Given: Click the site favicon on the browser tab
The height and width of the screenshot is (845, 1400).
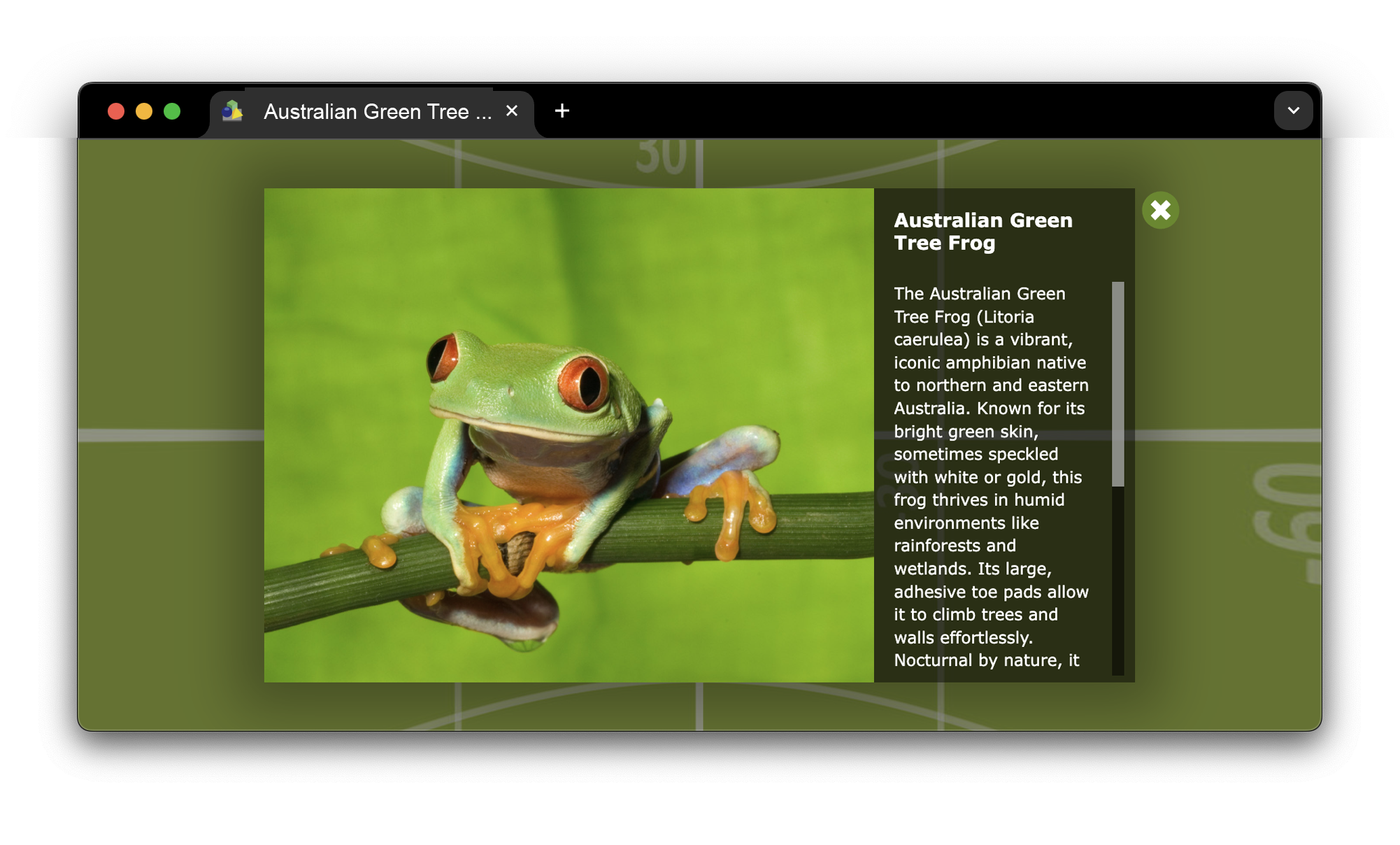Looking at the screenshot, I should (x=232, y=111).
